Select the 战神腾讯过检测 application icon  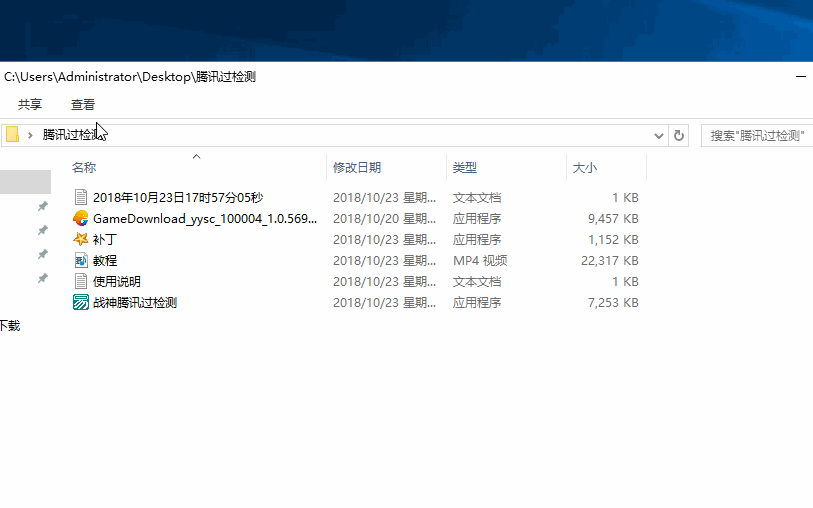tap(80, 302)
